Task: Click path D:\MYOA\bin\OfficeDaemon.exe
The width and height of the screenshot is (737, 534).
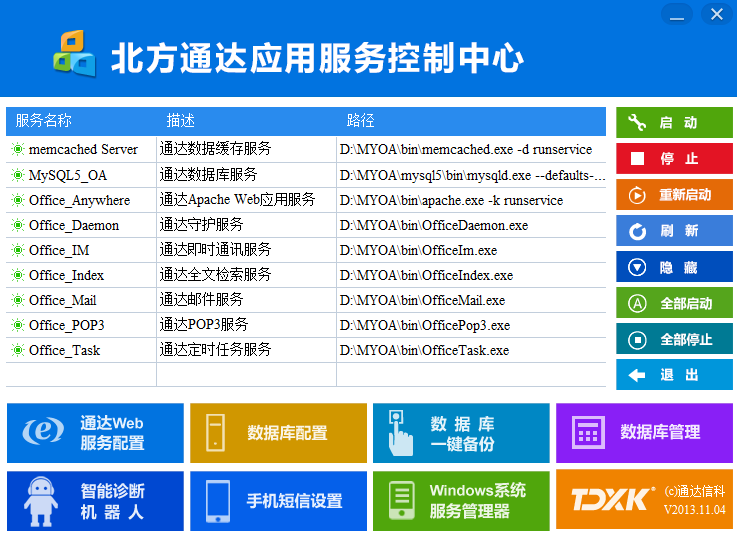Action: [434, 225]
